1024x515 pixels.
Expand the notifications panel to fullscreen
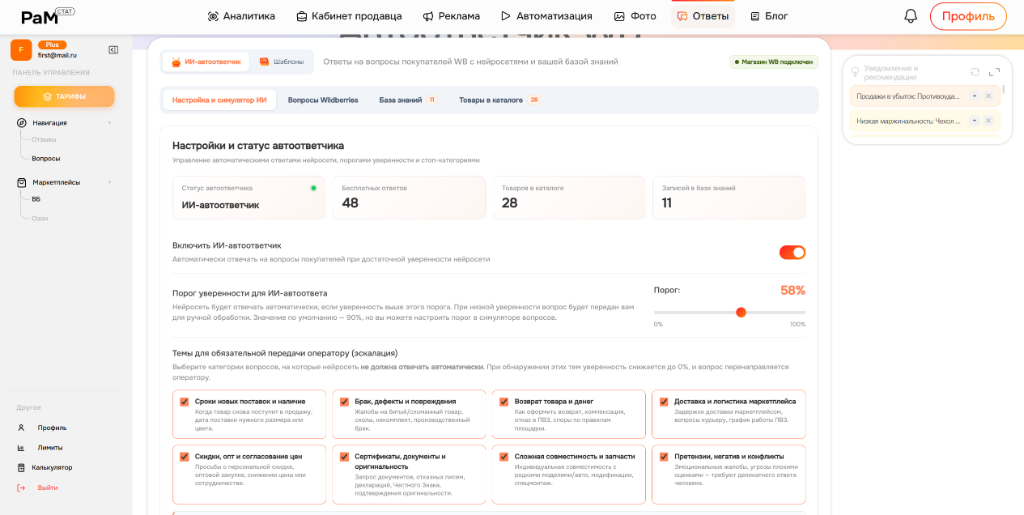coord(994,72)
